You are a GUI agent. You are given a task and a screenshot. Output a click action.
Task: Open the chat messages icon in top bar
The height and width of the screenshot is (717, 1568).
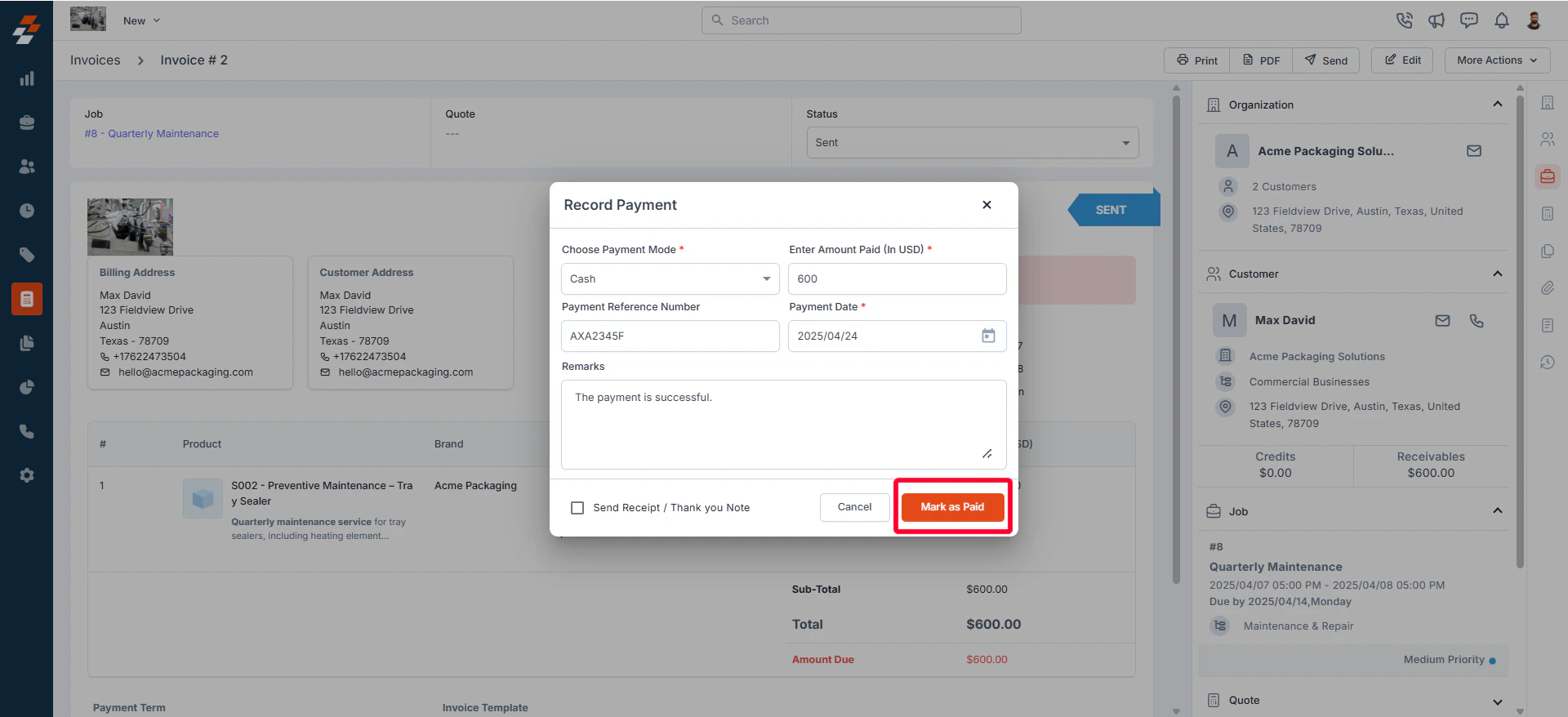pos(1469,20)
